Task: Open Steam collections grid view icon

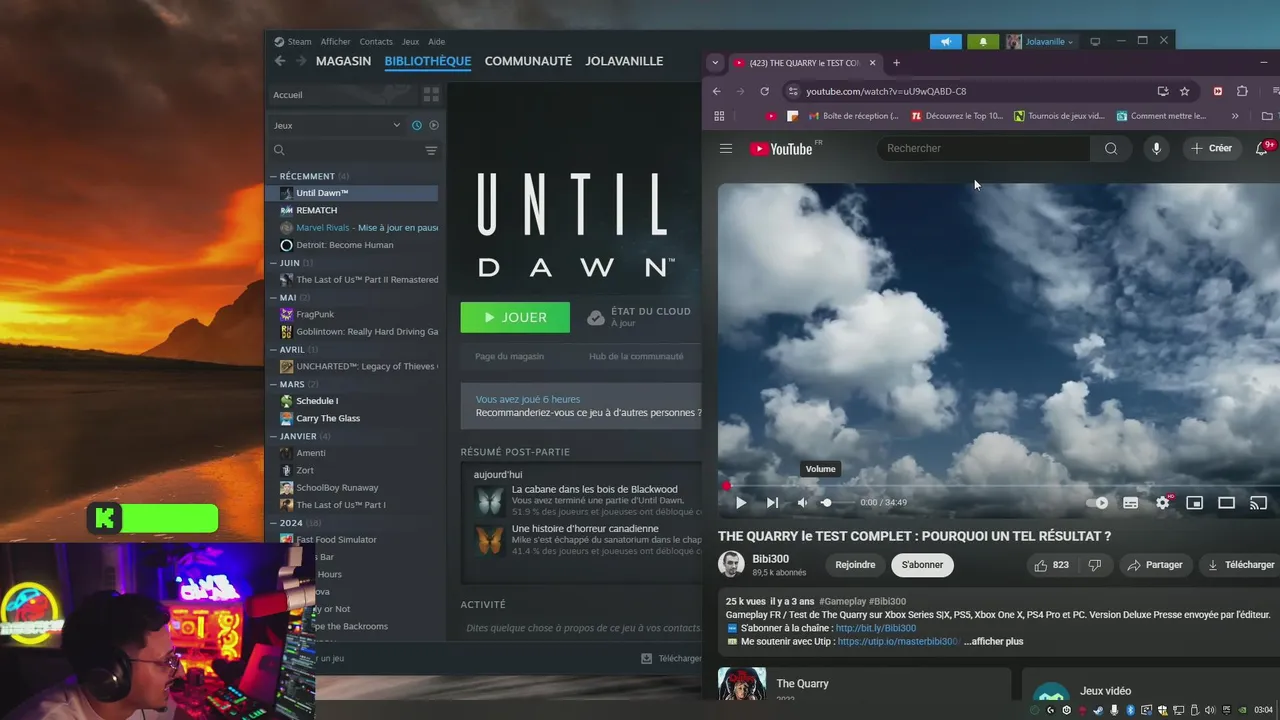Action: click(x=431, y=95)
